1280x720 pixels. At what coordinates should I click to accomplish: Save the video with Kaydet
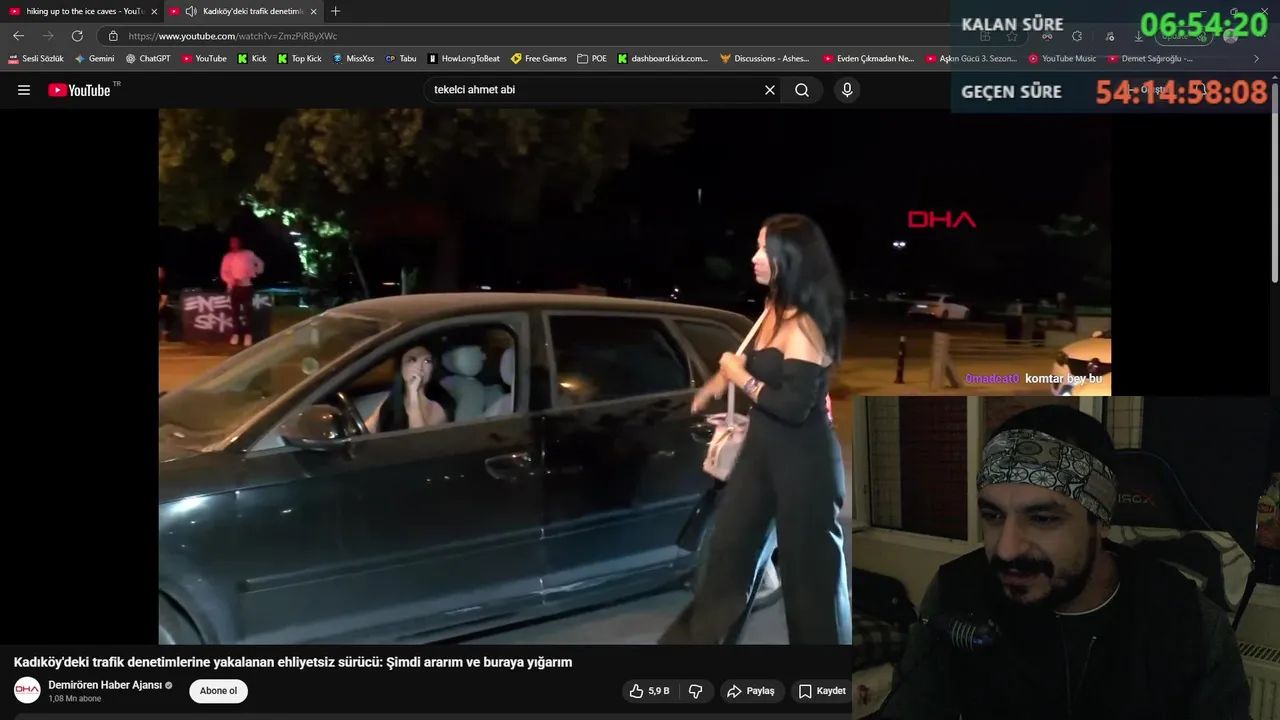point(822,691)
